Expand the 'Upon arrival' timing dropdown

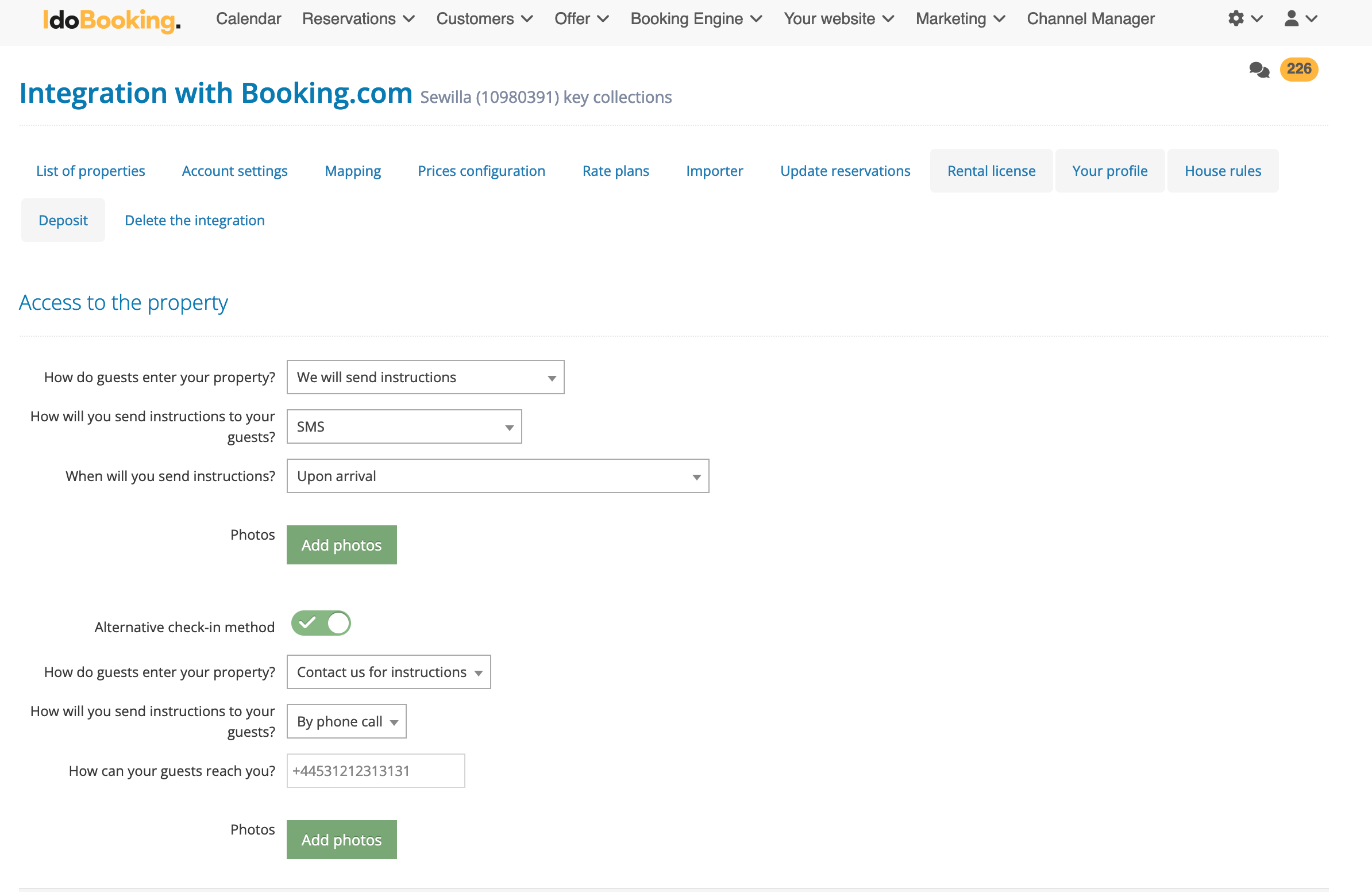tap(497, 476)
